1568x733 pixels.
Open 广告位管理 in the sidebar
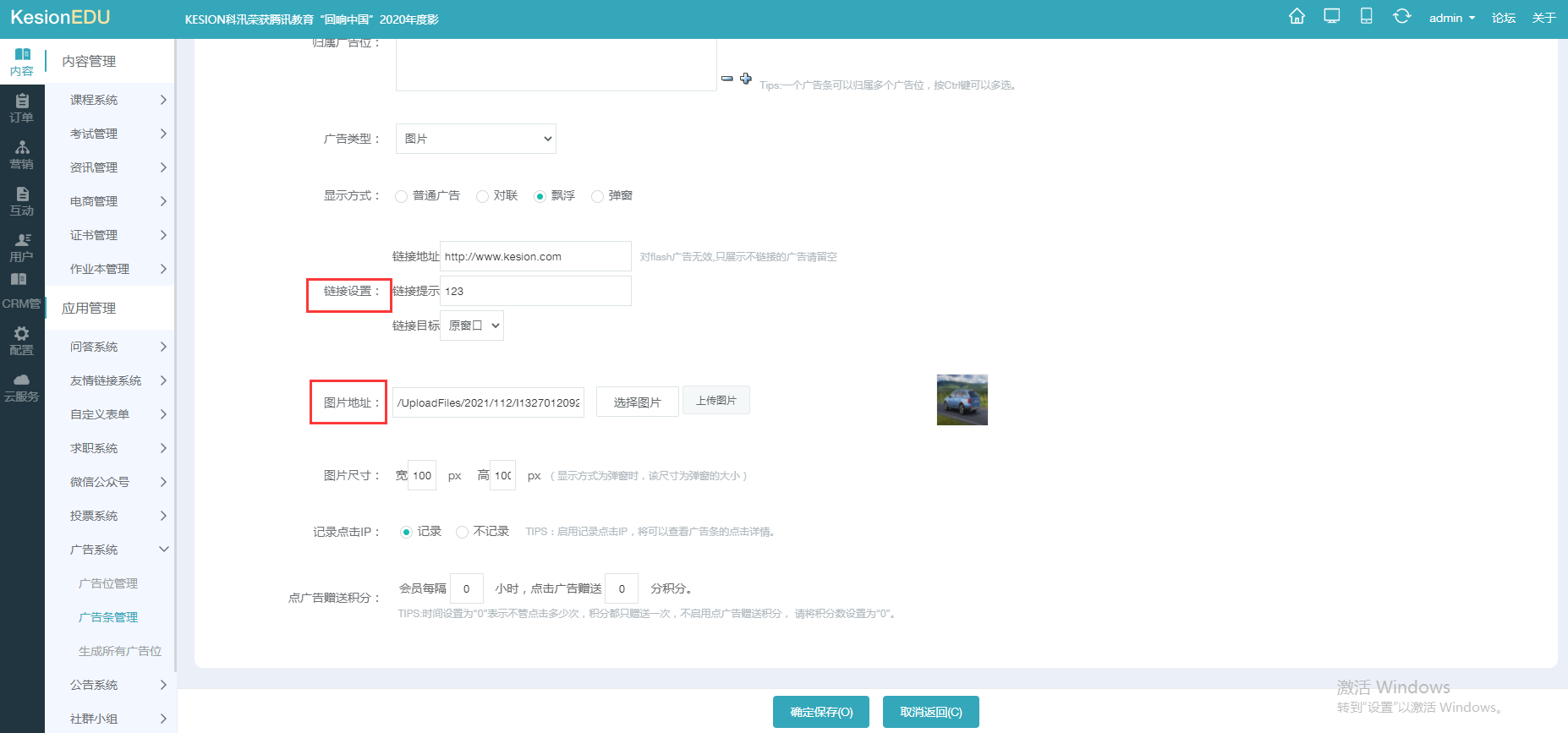108,583
